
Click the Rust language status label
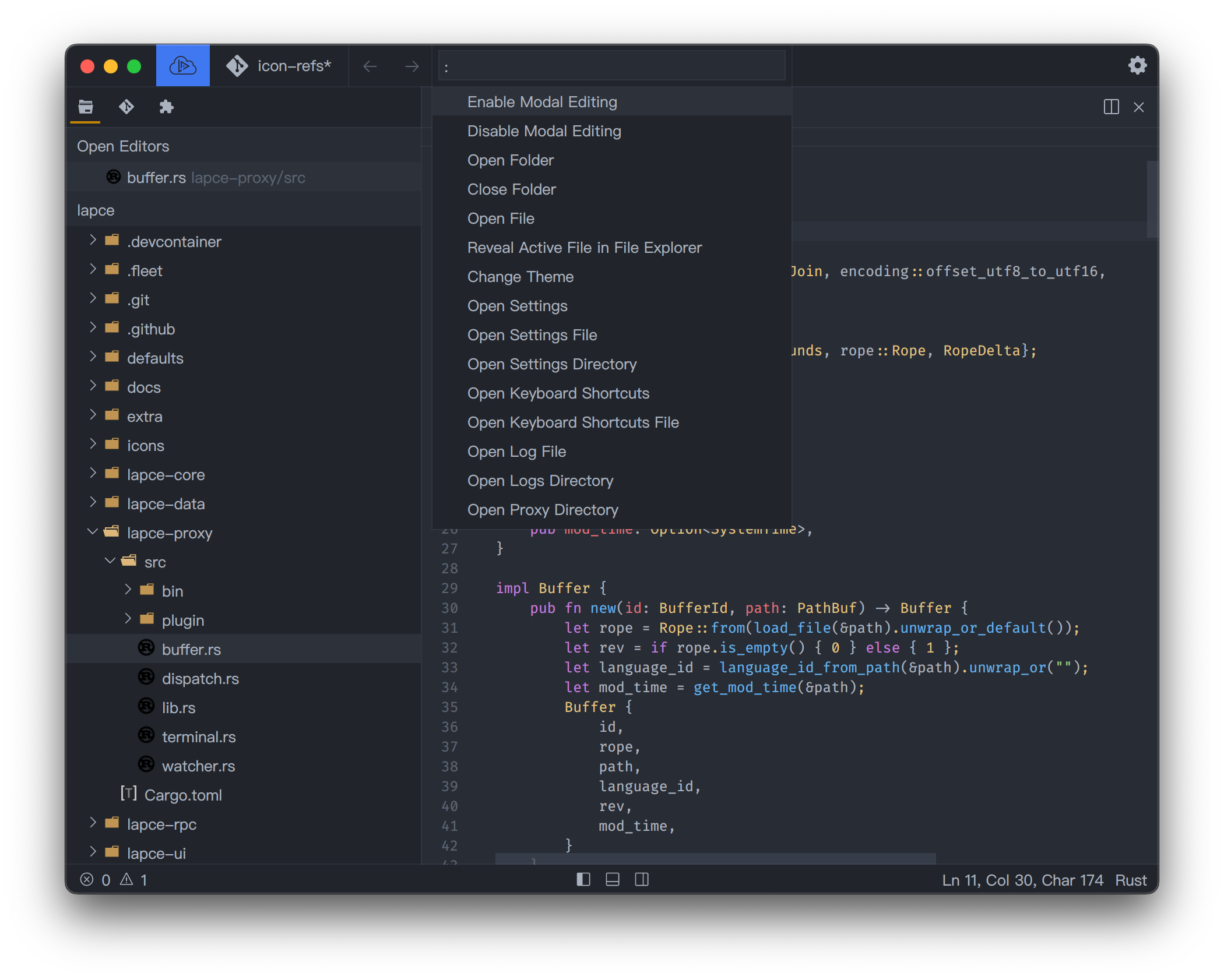(1130, 880)
